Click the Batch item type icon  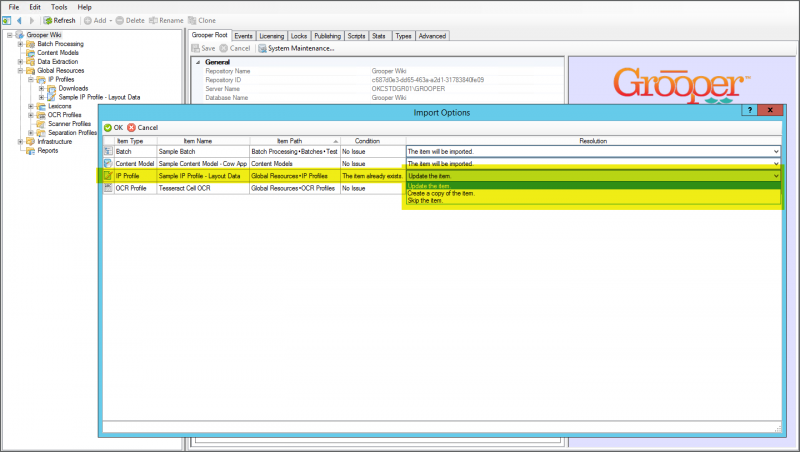click(x=108, y=151)
